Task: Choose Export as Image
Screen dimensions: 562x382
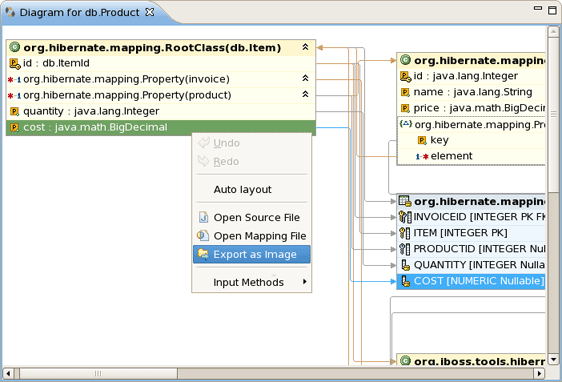Action: pyautogui.click(x=252, y=254)
